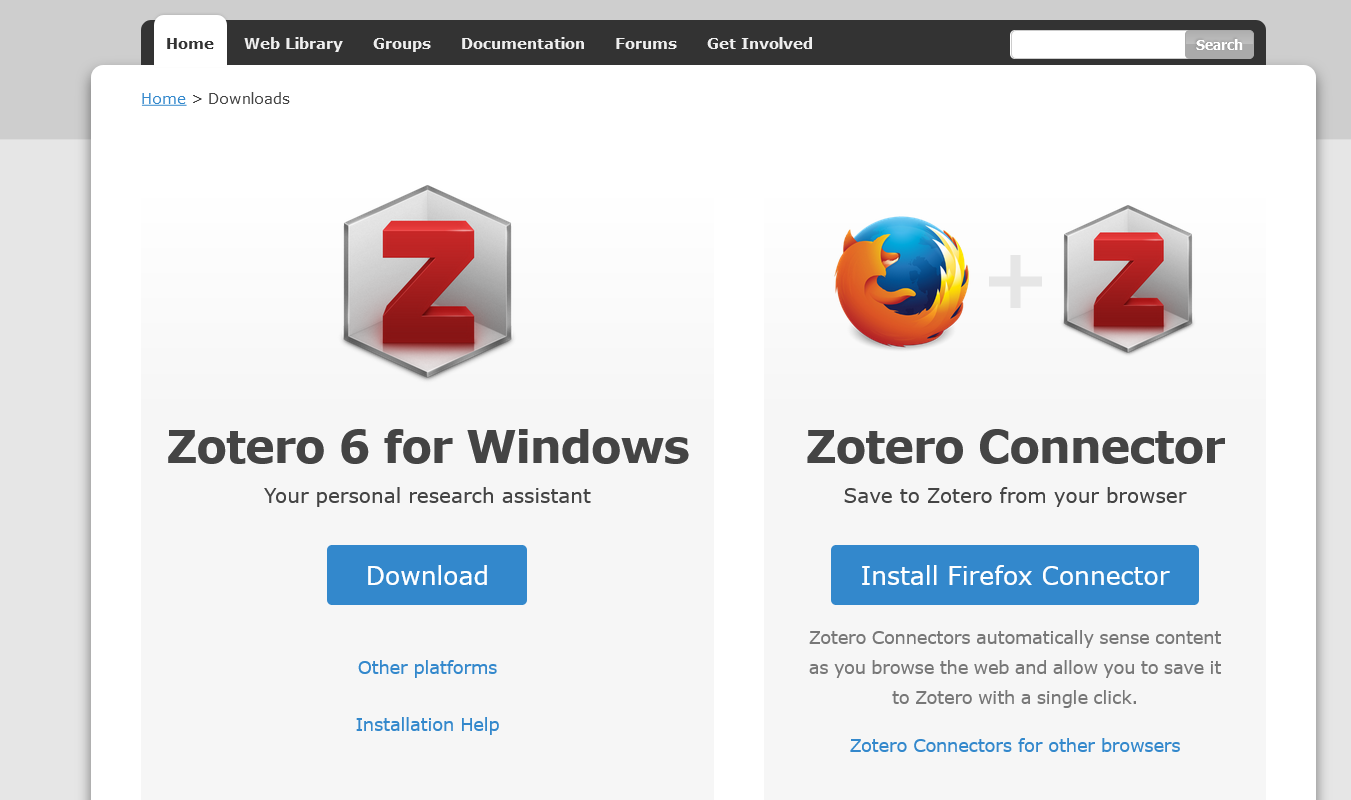Go to the Forums page
The height and width of the screenshot is (800, 1351).
click(646, 44)
